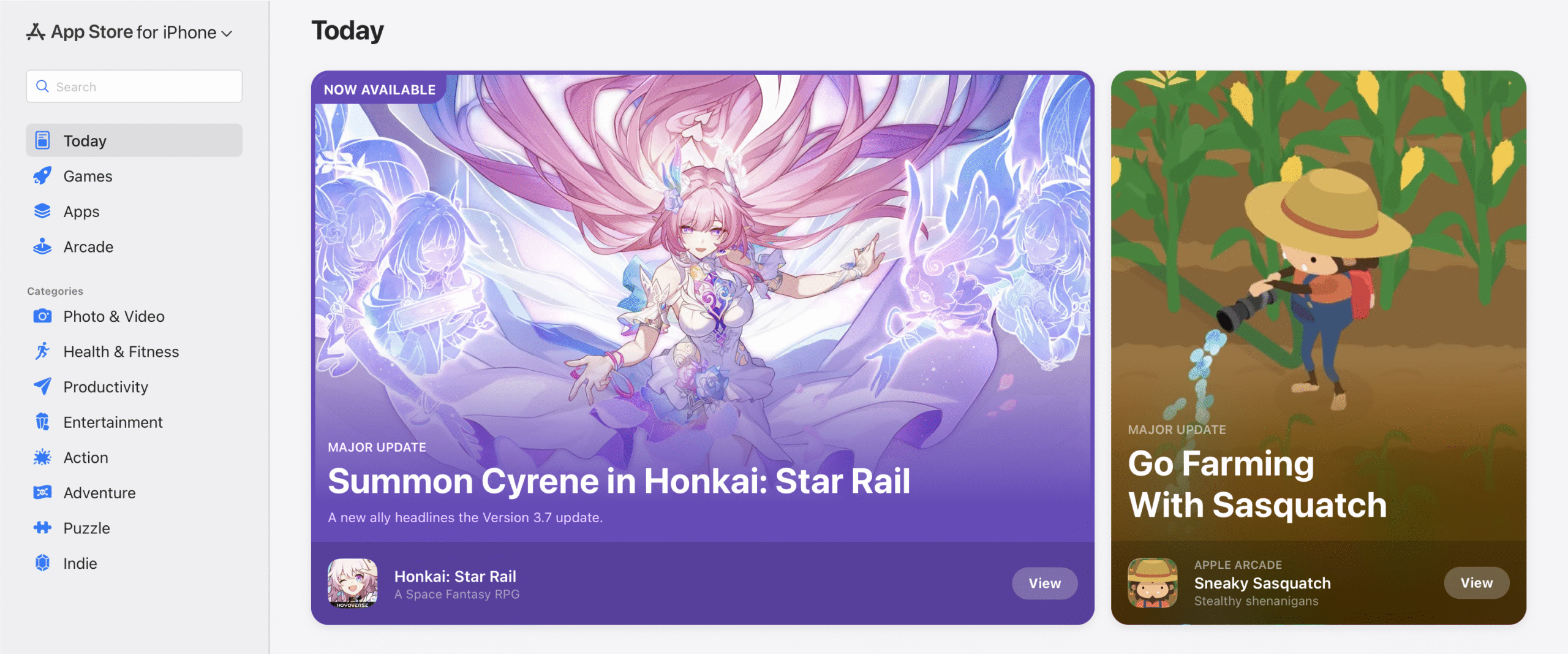
Task: Open the Indie category icon
Action: pyautogui.click(x=42, y=563)
